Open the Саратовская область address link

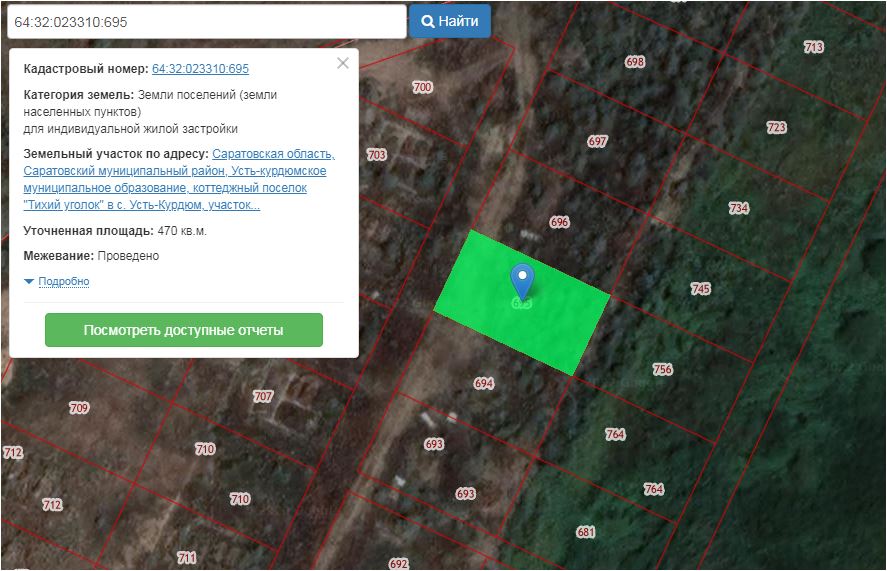[273, 154]
